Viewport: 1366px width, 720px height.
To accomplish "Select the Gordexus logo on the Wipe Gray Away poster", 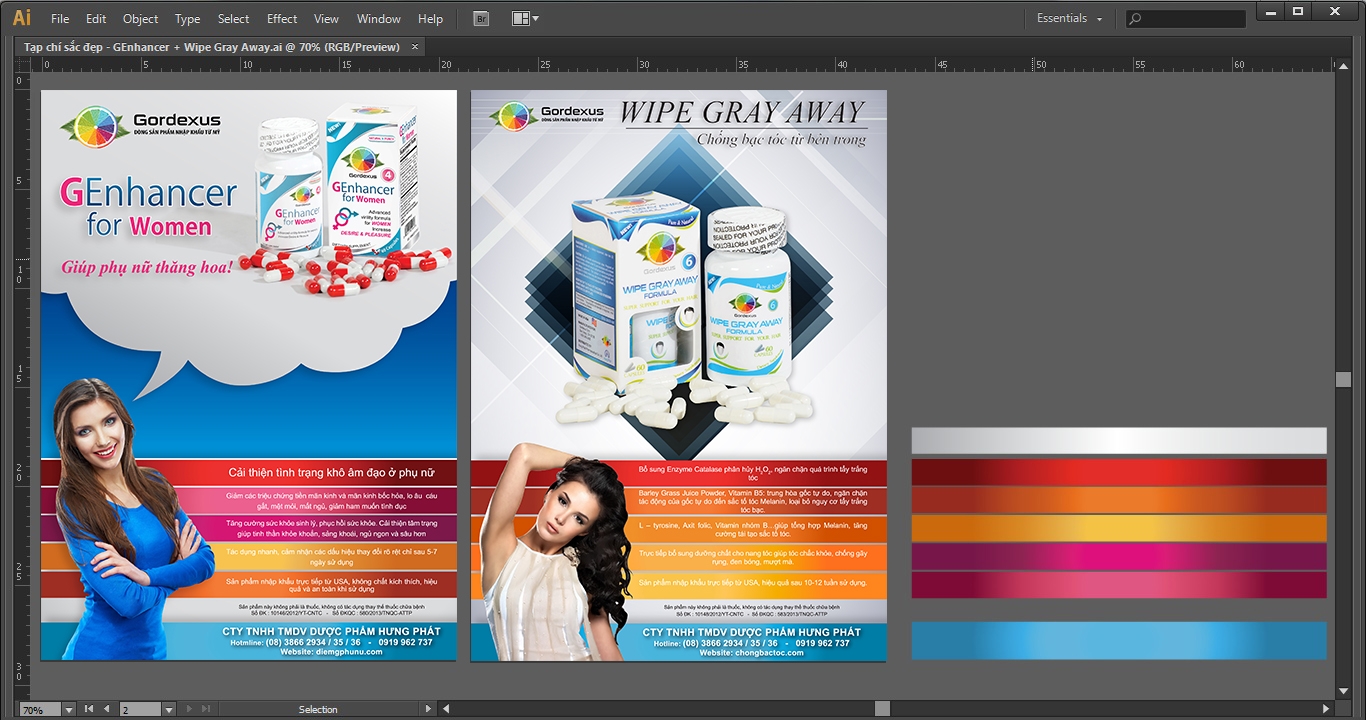I will tap(546, 115).
